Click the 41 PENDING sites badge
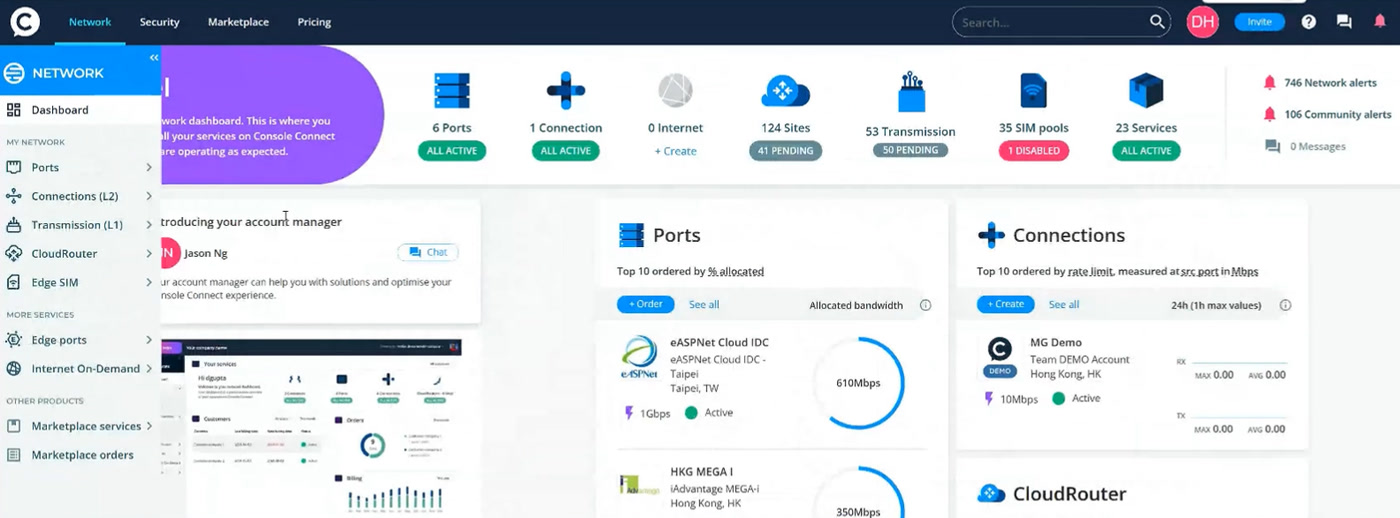The height and width of the screenshot is (518, 1400). [785, 151]
